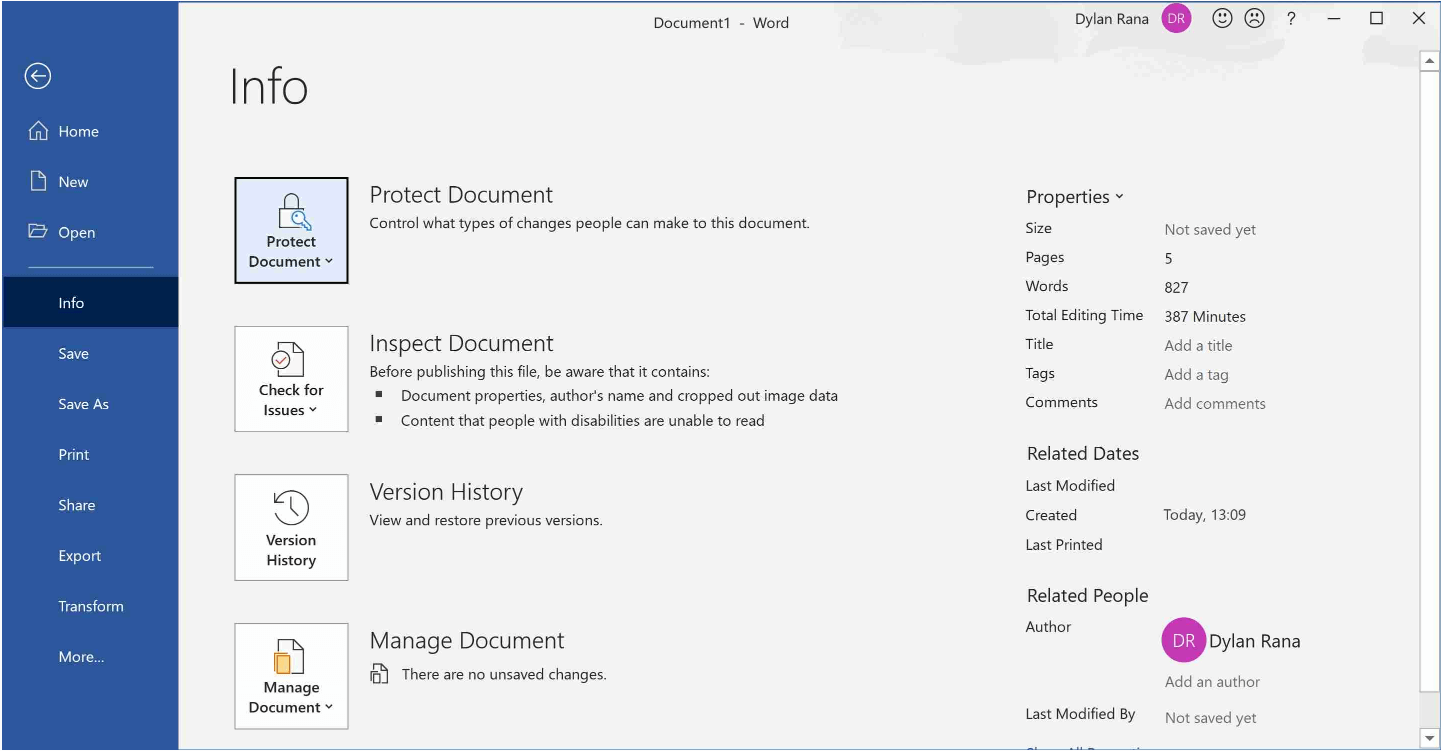Open the Manage Document menu

[290, 676]
